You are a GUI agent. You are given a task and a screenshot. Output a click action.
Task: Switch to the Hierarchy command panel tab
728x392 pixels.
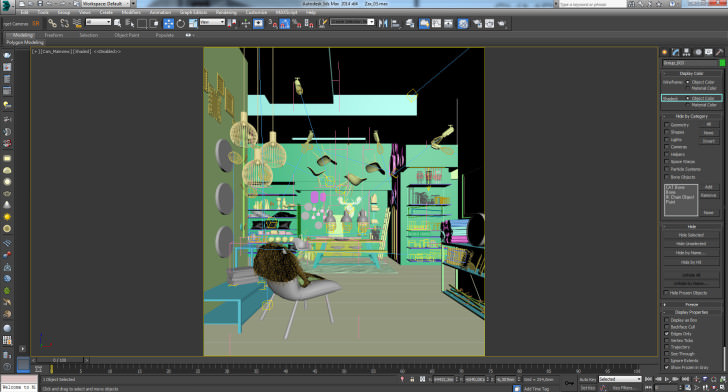tap(687, 52)
